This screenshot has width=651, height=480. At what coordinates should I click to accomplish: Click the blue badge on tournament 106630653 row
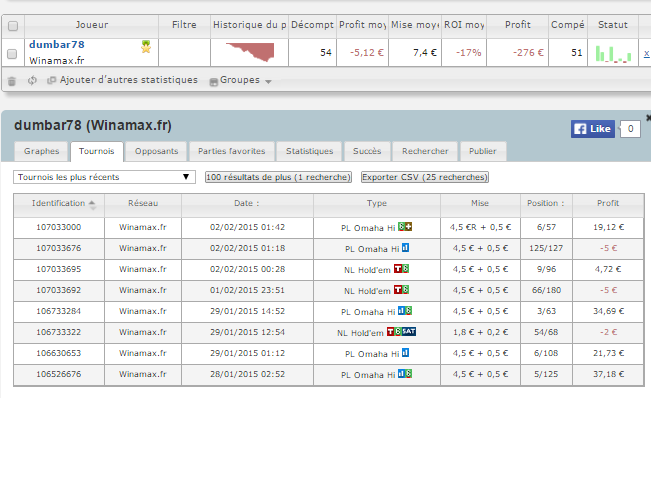[x=406, y=353]
